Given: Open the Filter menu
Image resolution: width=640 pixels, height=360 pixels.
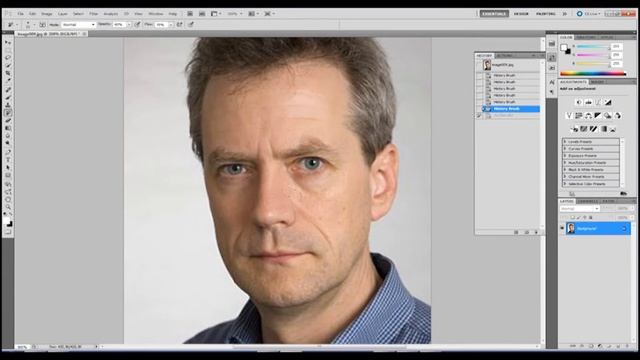Looking at the screenshot, I should [x=93, y=14].
